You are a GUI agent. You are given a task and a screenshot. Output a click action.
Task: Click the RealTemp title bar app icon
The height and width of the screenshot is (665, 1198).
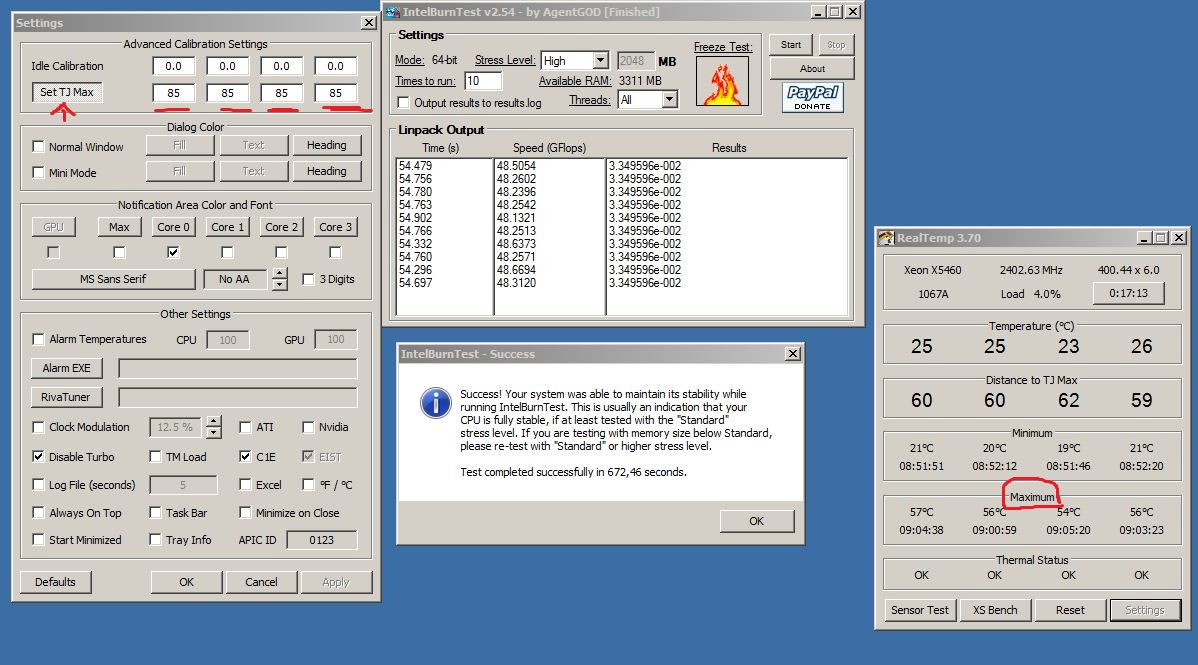(886, 238)
